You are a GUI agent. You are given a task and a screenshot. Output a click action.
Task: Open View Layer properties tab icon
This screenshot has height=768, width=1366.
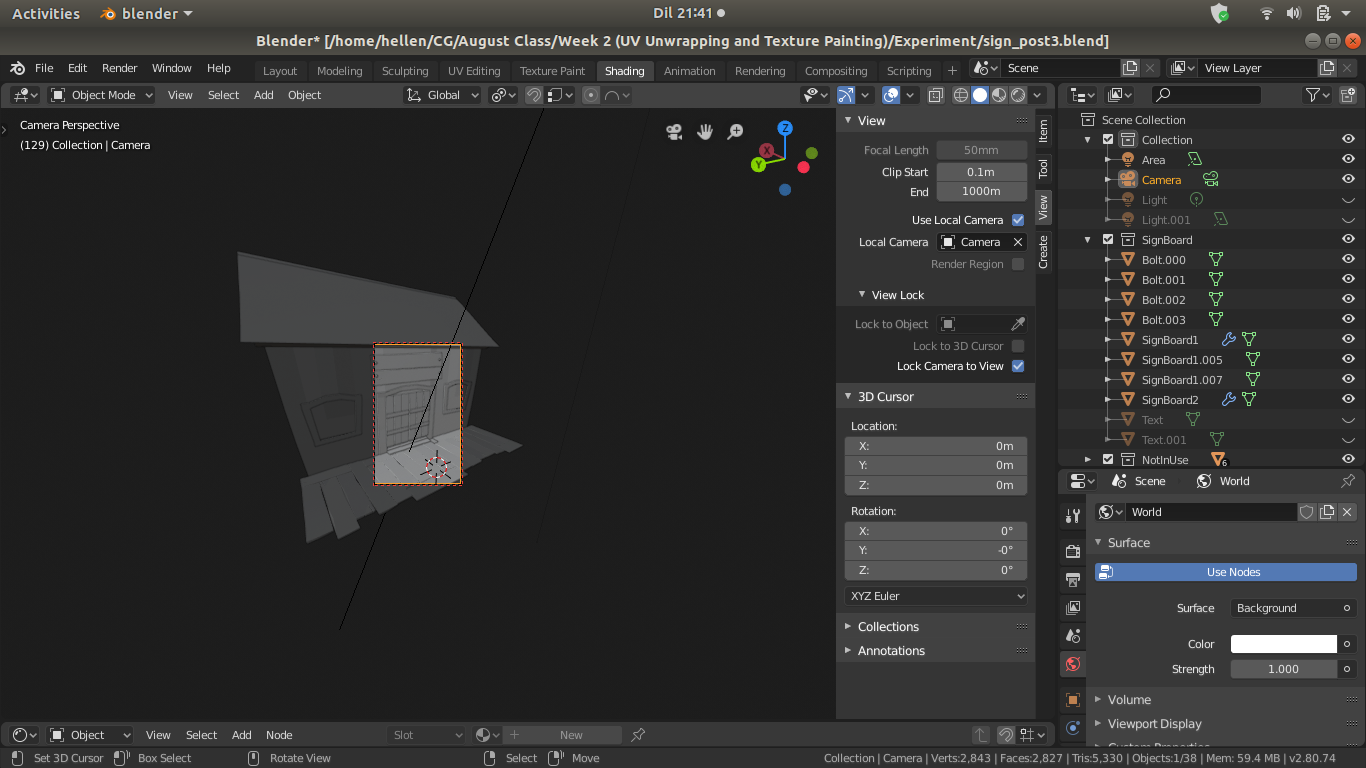point(1073,607)
